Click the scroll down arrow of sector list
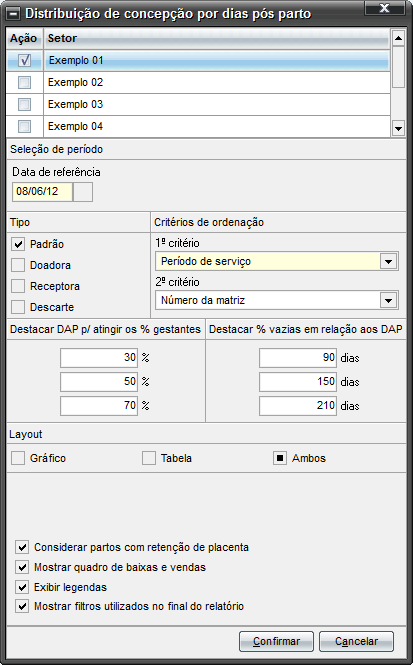This screenshot has width=413, height=665. coord(398,128)
